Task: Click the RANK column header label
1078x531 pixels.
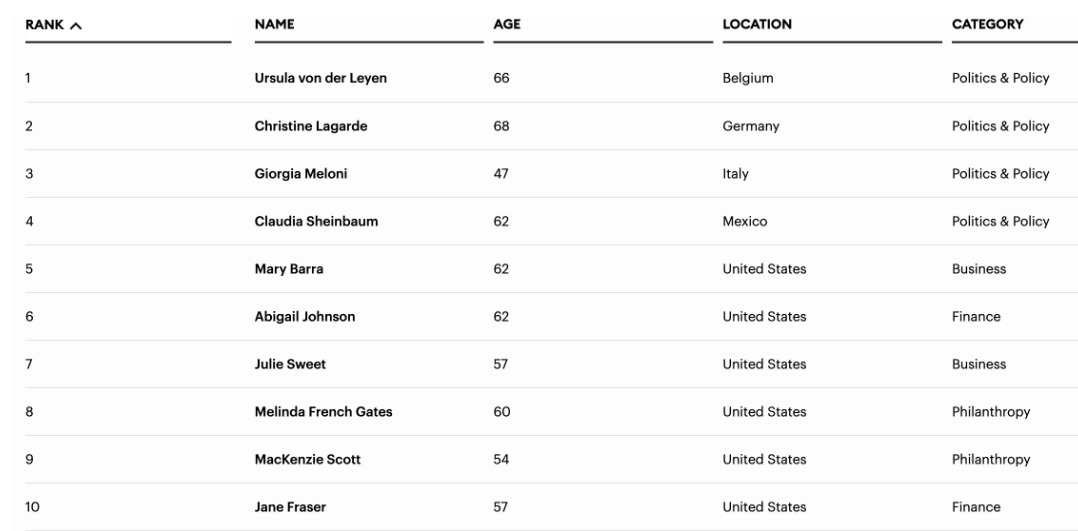Action: tap(45, 25)
